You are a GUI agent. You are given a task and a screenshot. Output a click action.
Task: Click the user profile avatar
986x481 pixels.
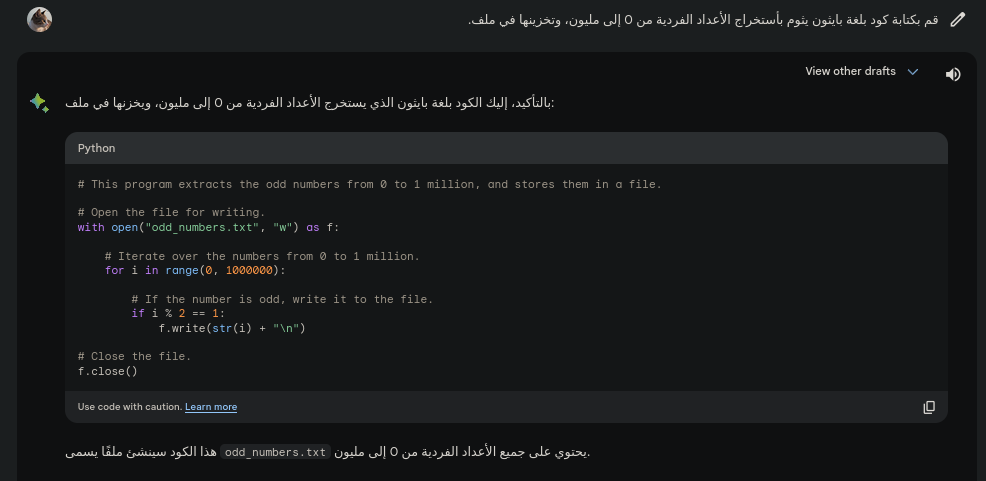(39, 19)
